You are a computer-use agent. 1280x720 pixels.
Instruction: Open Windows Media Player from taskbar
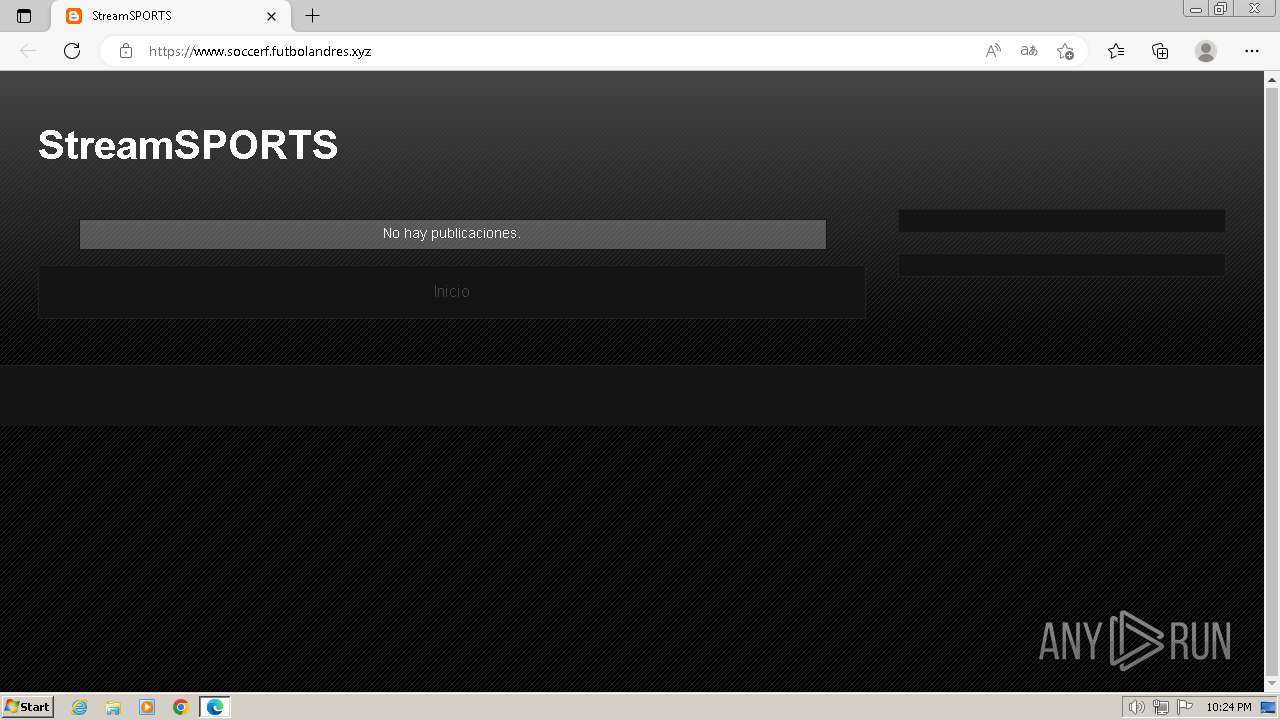(x=147, y=707)
